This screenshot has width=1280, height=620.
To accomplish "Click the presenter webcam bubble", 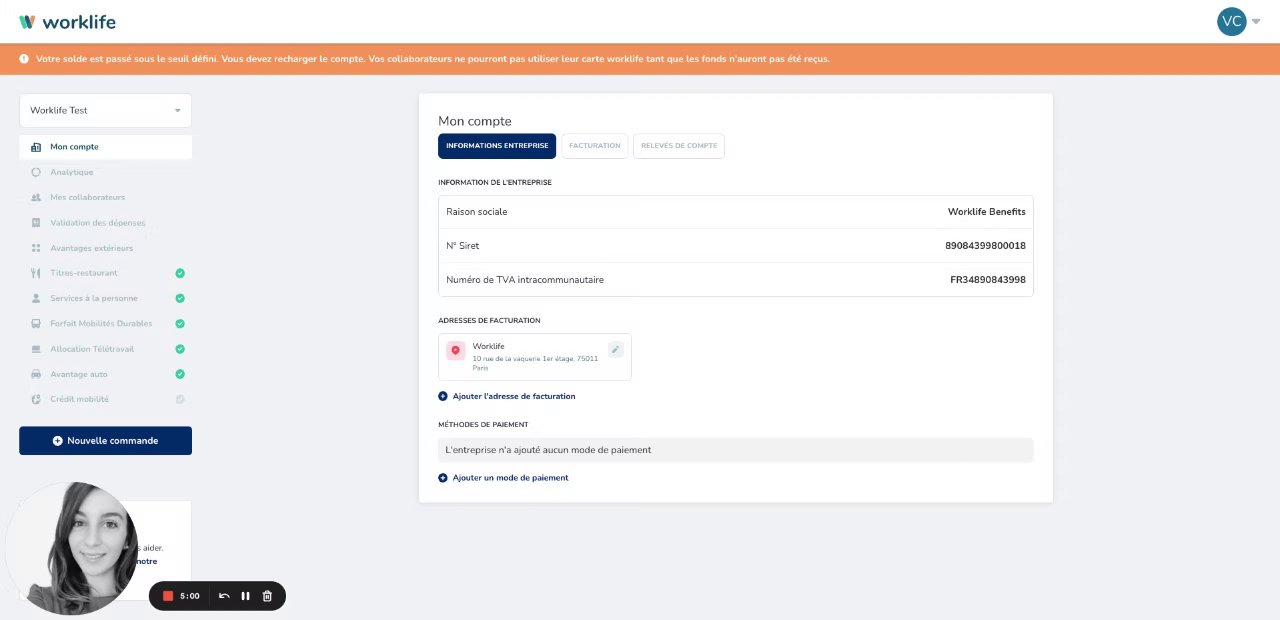I will [x=72, y=547].
